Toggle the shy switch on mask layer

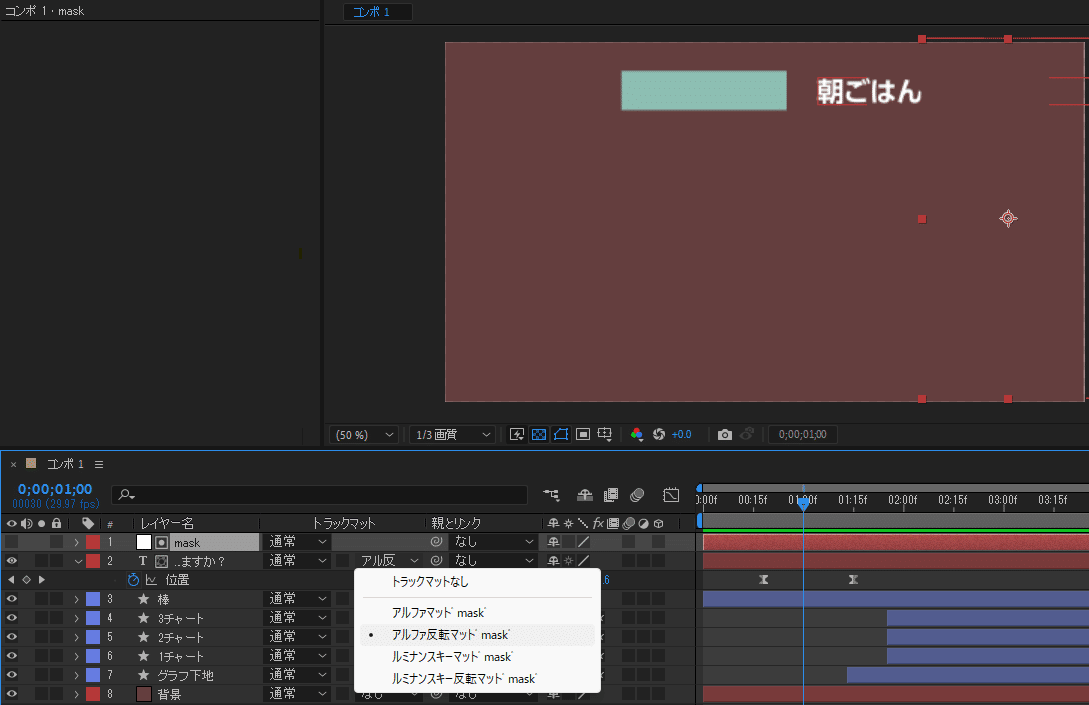tap(554, 542)
